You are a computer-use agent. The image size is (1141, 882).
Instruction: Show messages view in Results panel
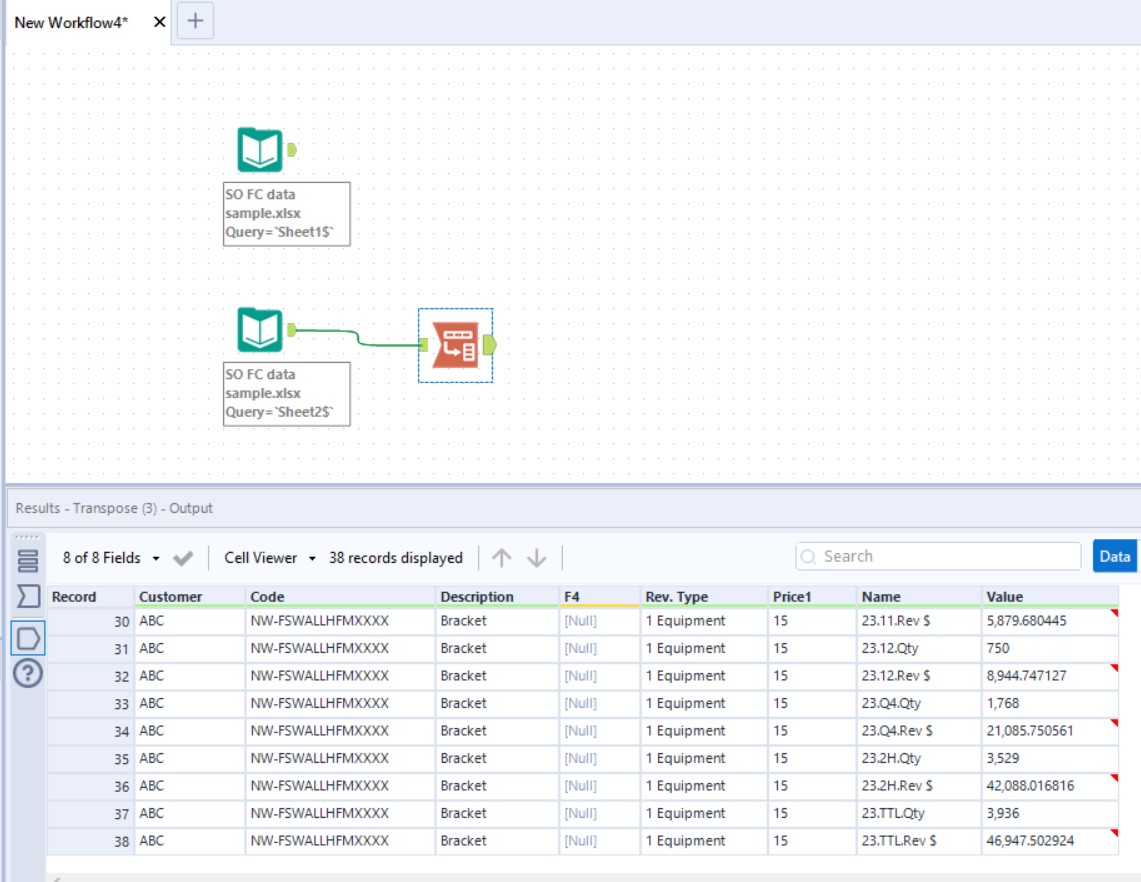coord(28,561)
